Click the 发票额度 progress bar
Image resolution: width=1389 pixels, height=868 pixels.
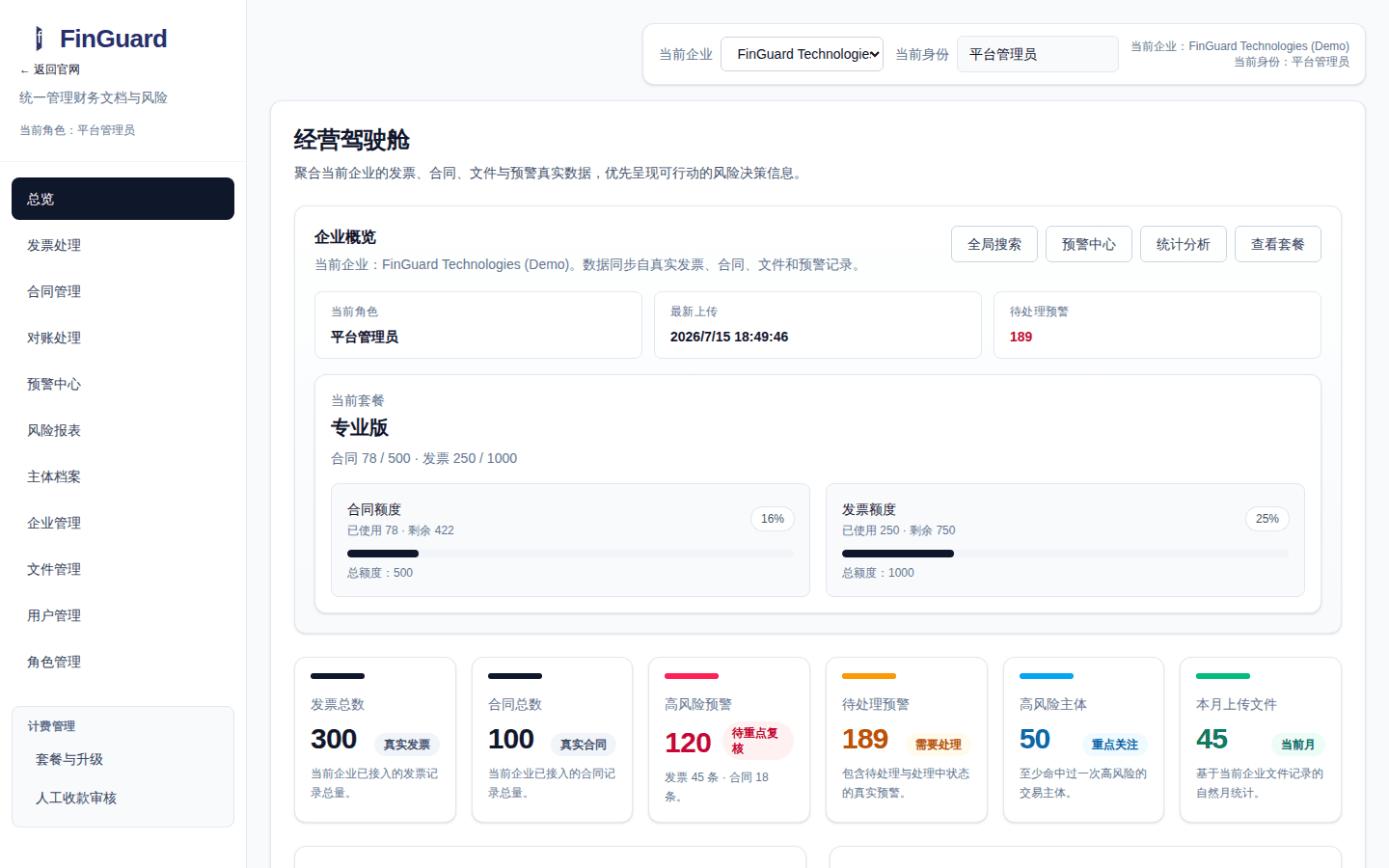click(x=1065, y=554)
